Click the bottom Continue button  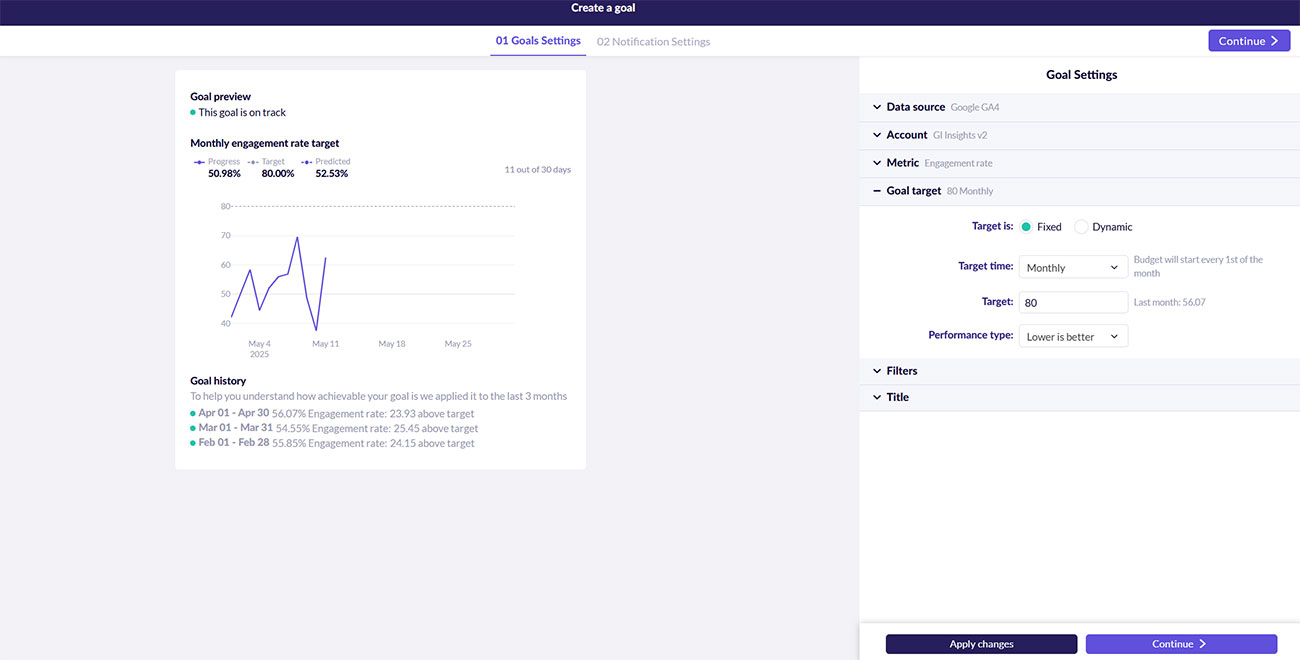tap(1181, 644)
